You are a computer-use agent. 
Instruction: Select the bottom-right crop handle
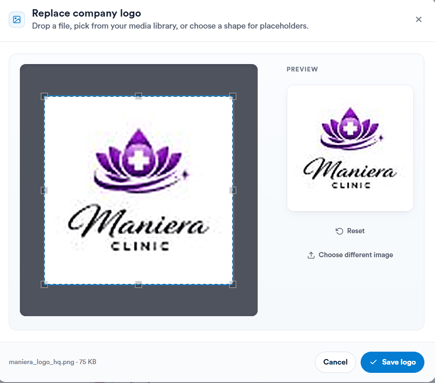tap(233, 284)
